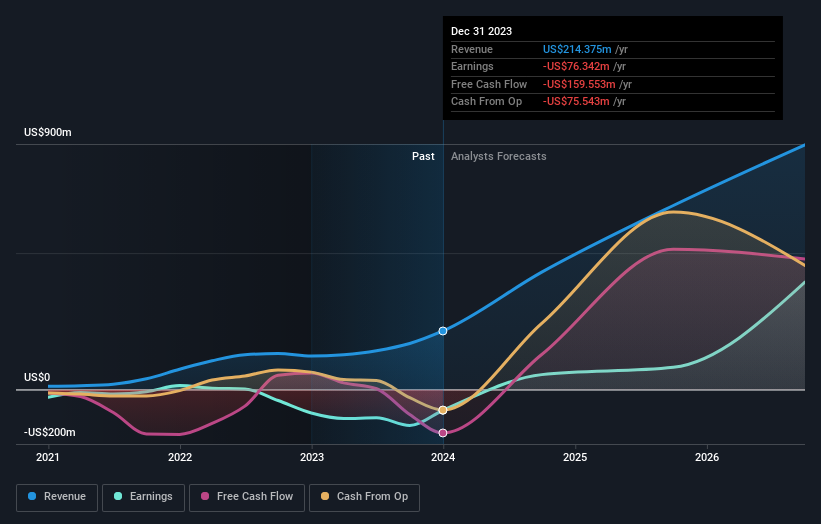Click the 2026 x-axis label

707,457
